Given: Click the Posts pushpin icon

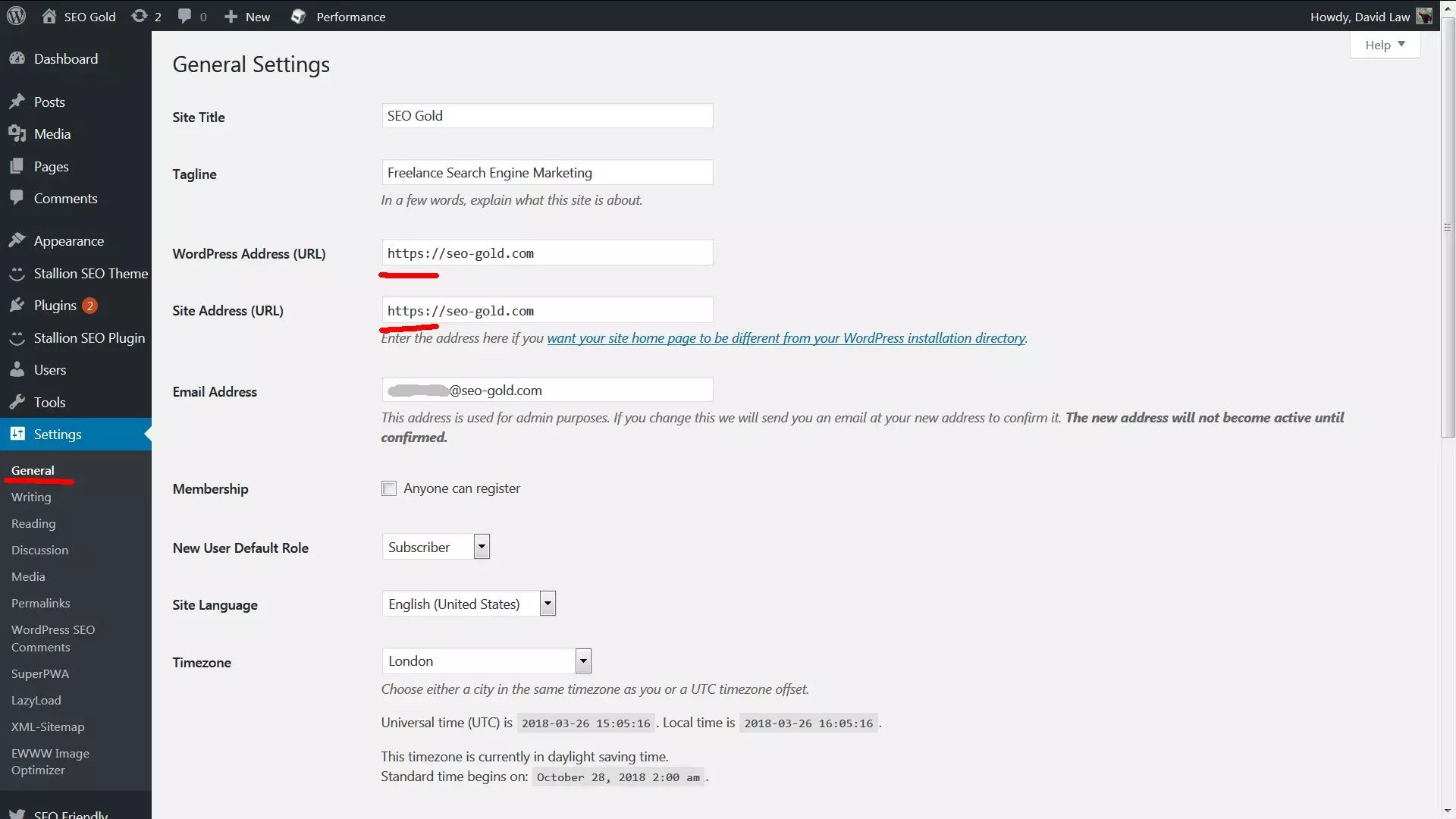Looking at the screenshot, I should coord(17,102).
